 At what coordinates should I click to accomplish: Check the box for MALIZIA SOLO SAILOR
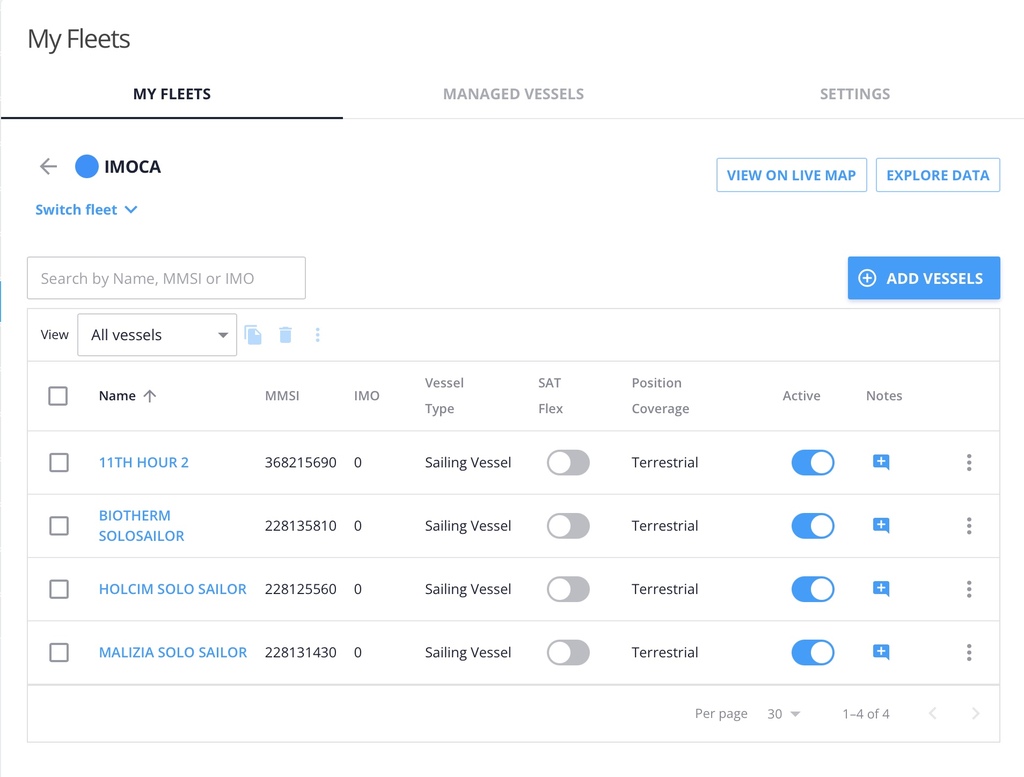pyautogui.click(x=59, y=652)
